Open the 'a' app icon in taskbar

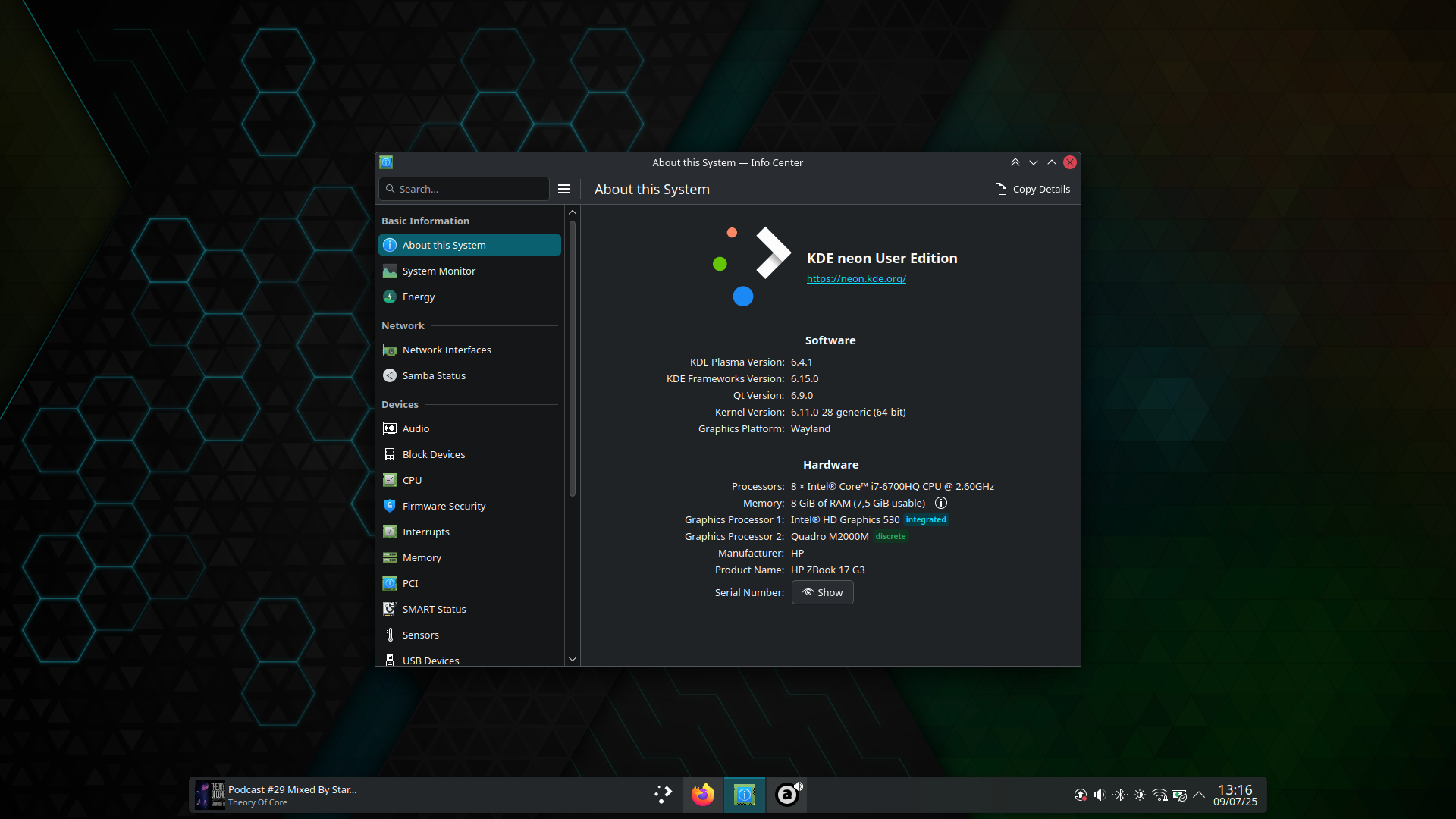[x=787, y=795]
